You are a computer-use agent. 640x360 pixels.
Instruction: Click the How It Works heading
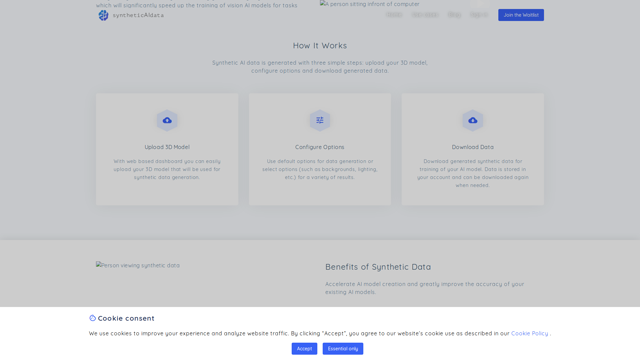point(320,46)
